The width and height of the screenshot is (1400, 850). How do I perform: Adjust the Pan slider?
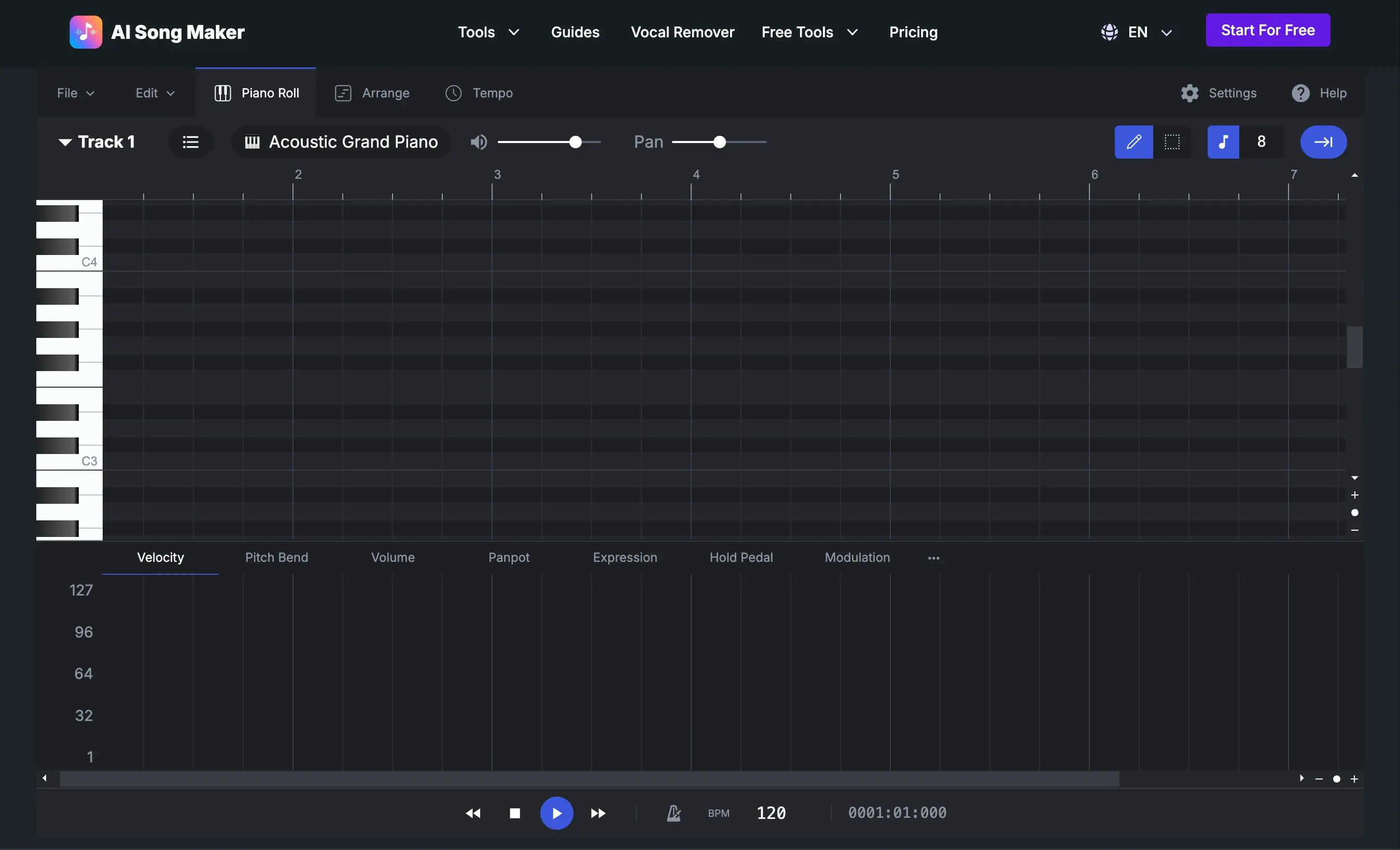(719, 142)
